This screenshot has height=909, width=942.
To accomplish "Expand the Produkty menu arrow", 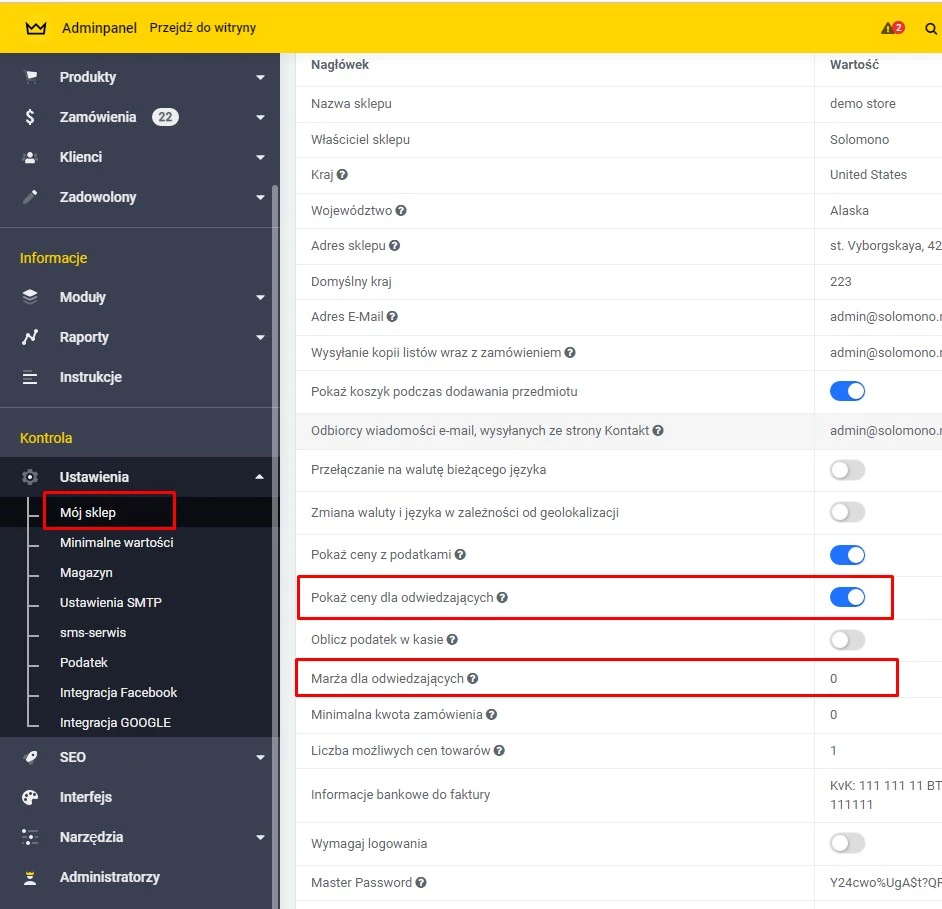I will (260, 77).
